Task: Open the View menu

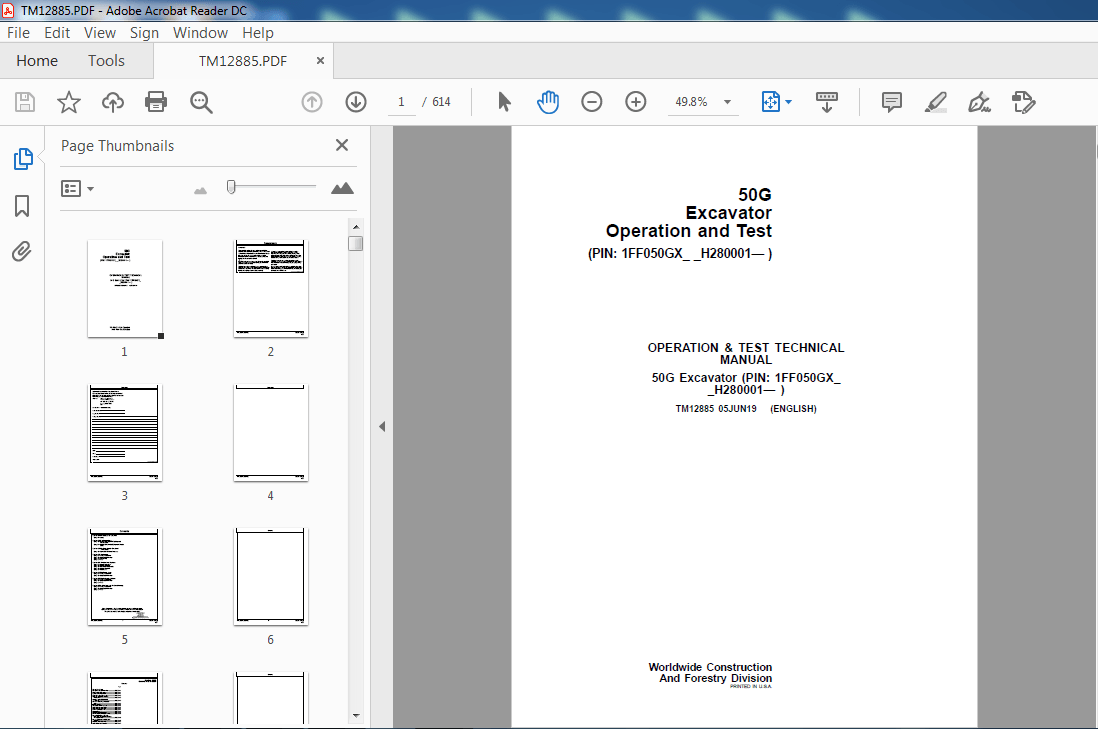Action: pos(100,32)
